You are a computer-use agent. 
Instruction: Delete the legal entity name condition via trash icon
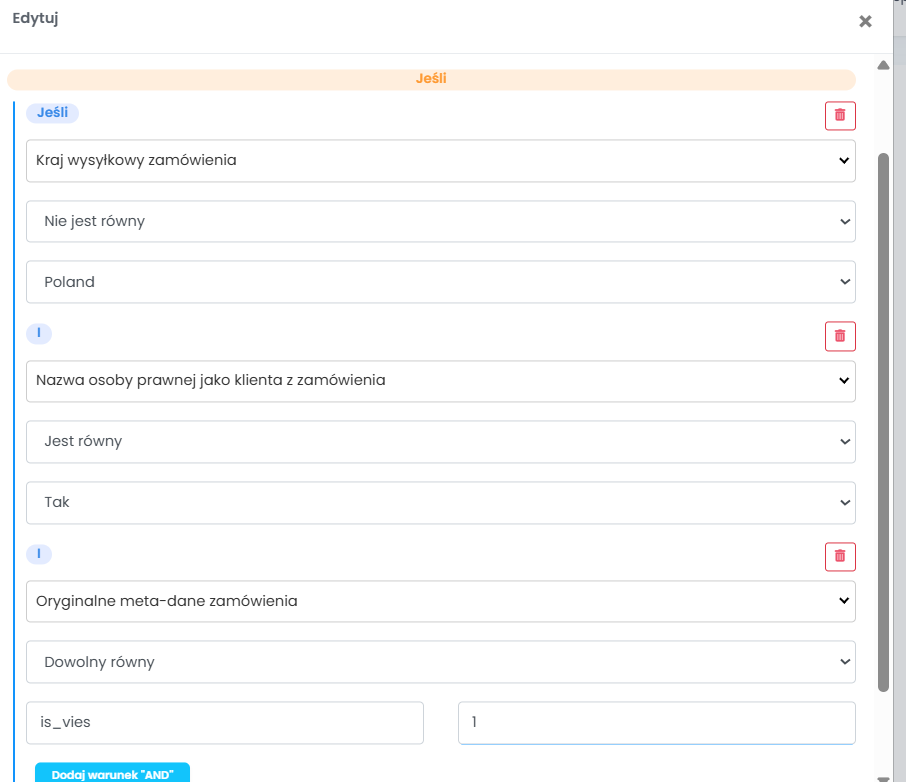pyautogui.click(x=840, y=336)
